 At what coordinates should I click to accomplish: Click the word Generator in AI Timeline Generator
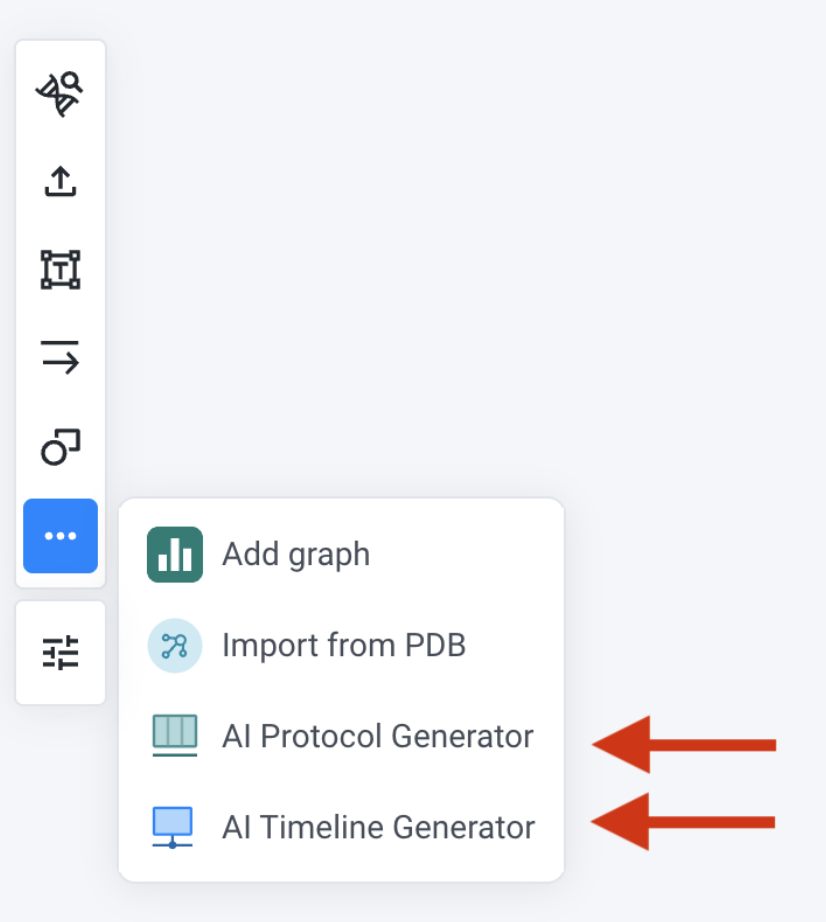click(x=464, y=827)
